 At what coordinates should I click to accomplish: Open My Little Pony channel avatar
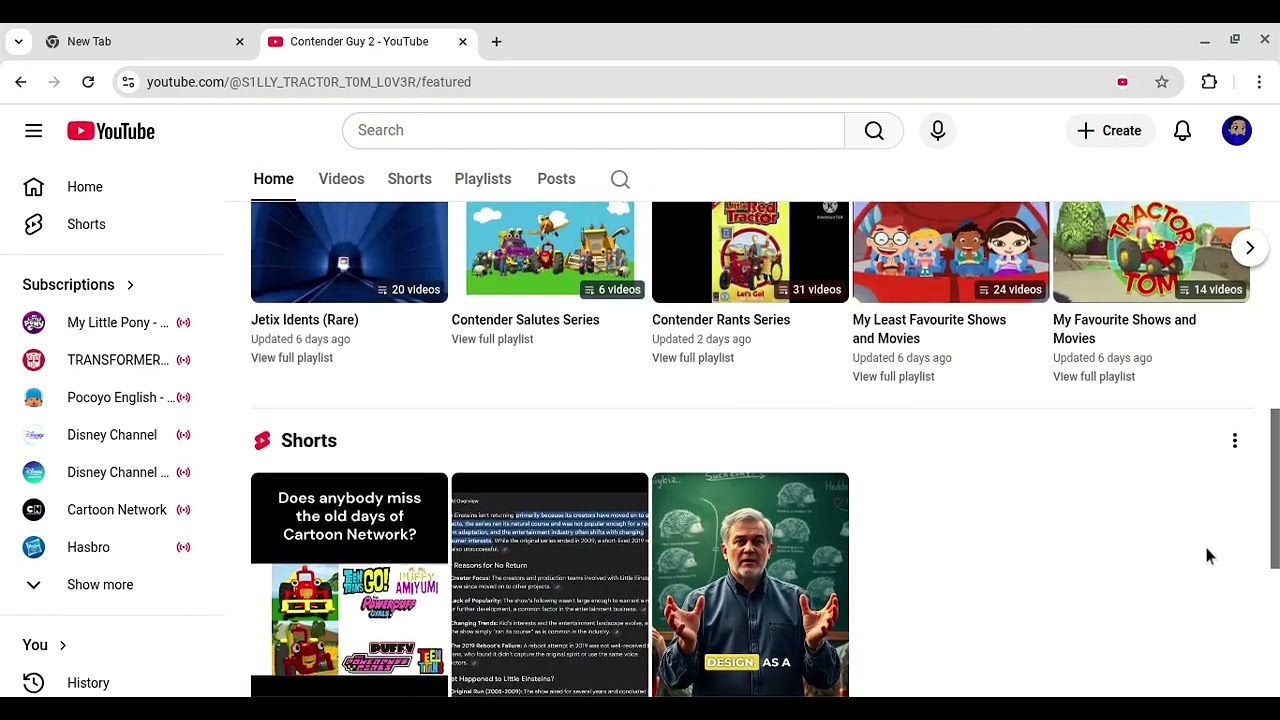click(x=34, y=323)
